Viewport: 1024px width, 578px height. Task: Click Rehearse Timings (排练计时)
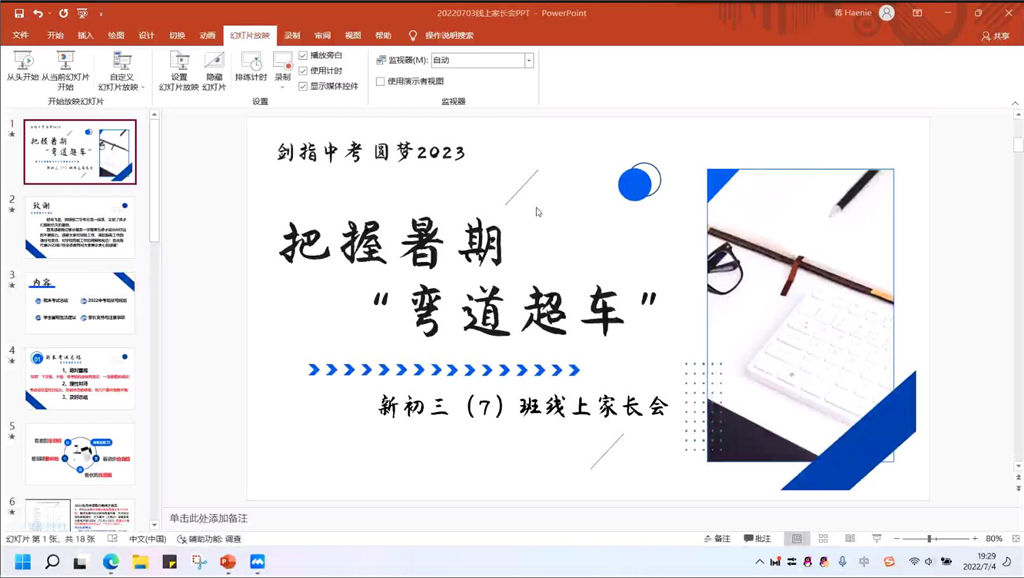pos(251,67)
